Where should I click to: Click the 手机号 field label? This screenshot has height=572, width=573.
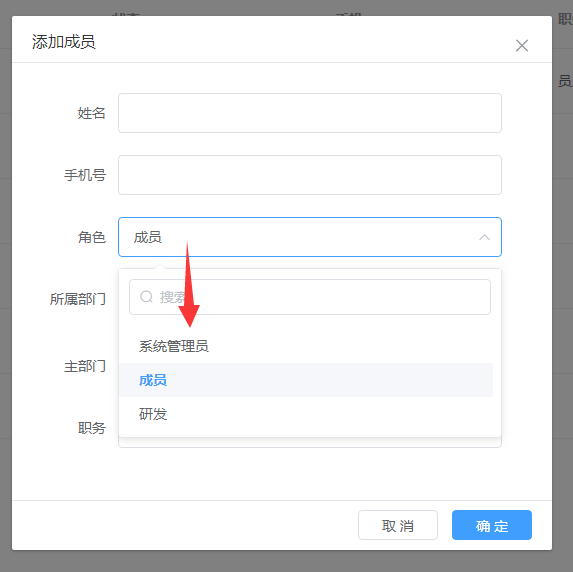point(85,175)
